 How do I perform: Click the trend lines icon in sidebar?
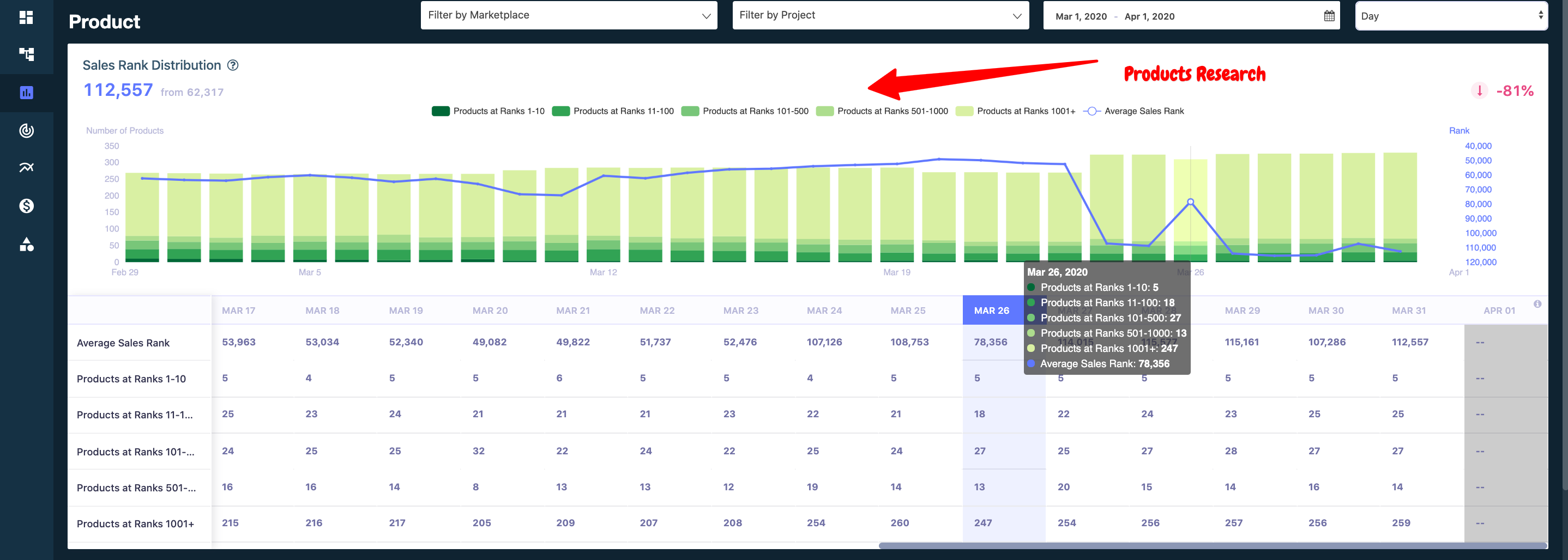26,168
